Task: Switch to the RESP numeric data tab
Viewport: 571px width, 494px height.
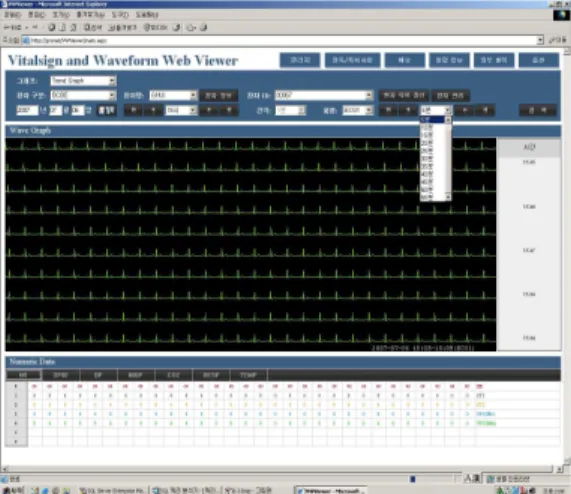Action: (x=211, y=375)
